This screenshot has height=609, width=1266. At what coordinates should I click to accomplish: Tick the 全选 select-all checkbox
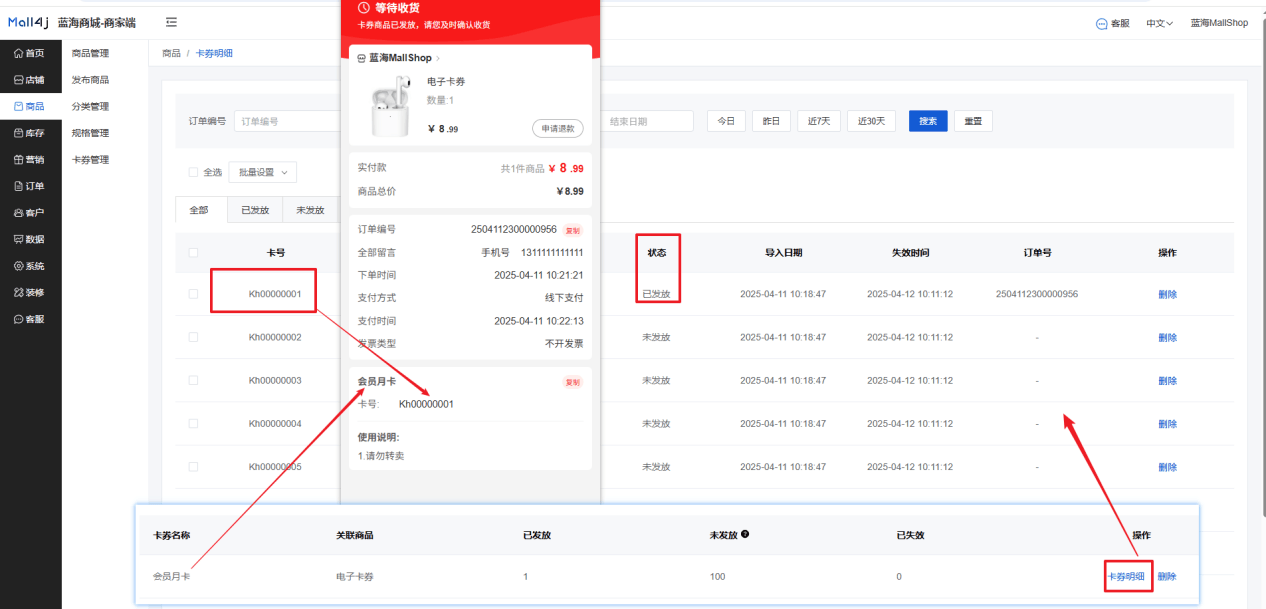coord(194,172)
